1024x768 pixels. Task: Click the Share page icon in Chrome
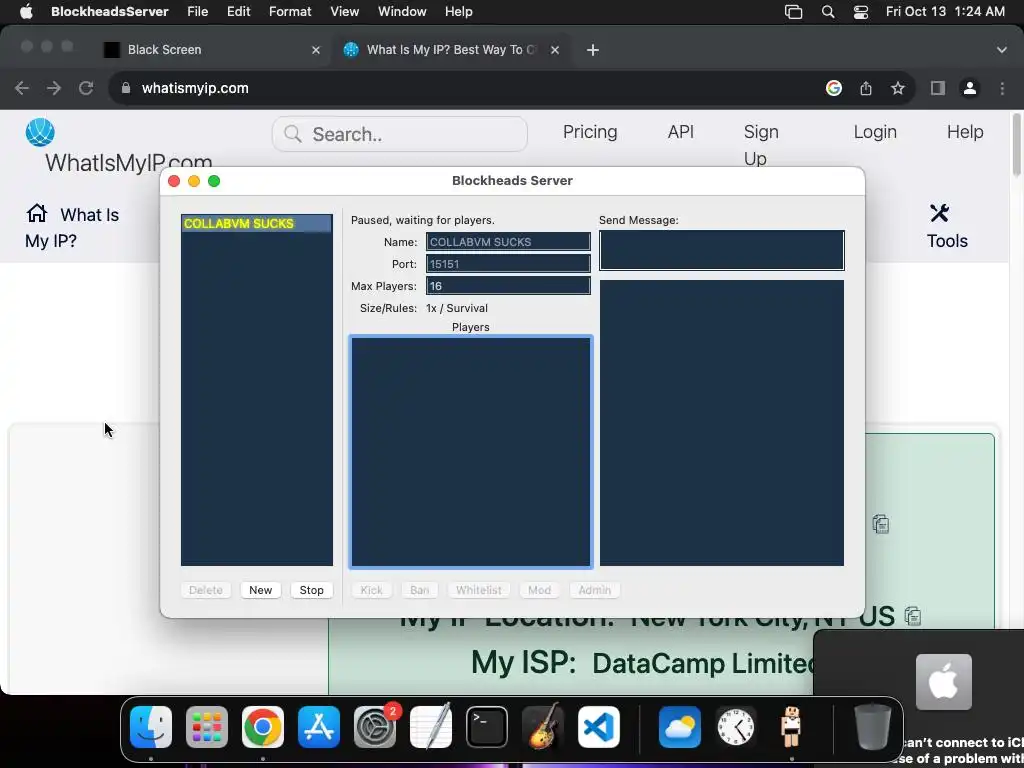pos(866,88)
